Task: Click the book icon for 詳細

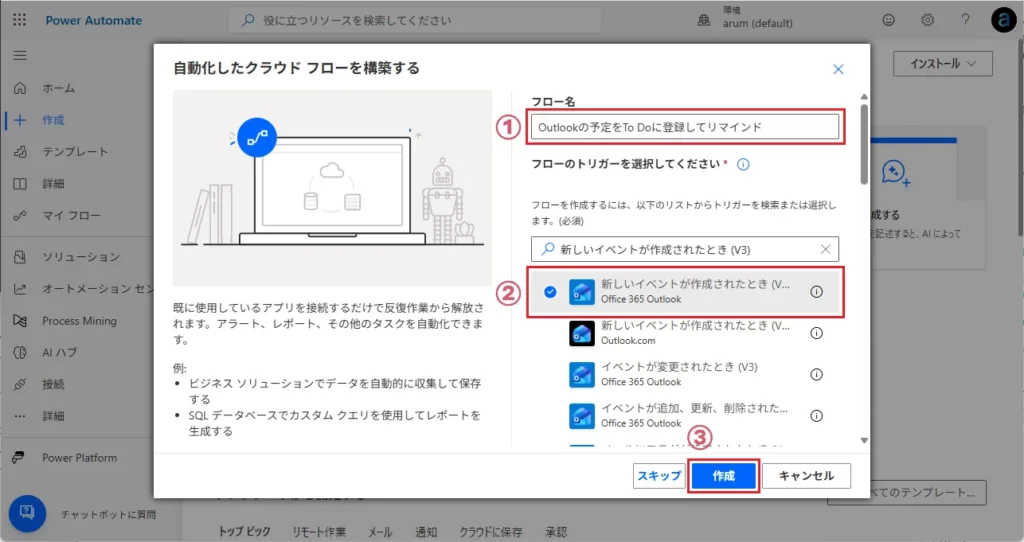Action: point(20,183)
